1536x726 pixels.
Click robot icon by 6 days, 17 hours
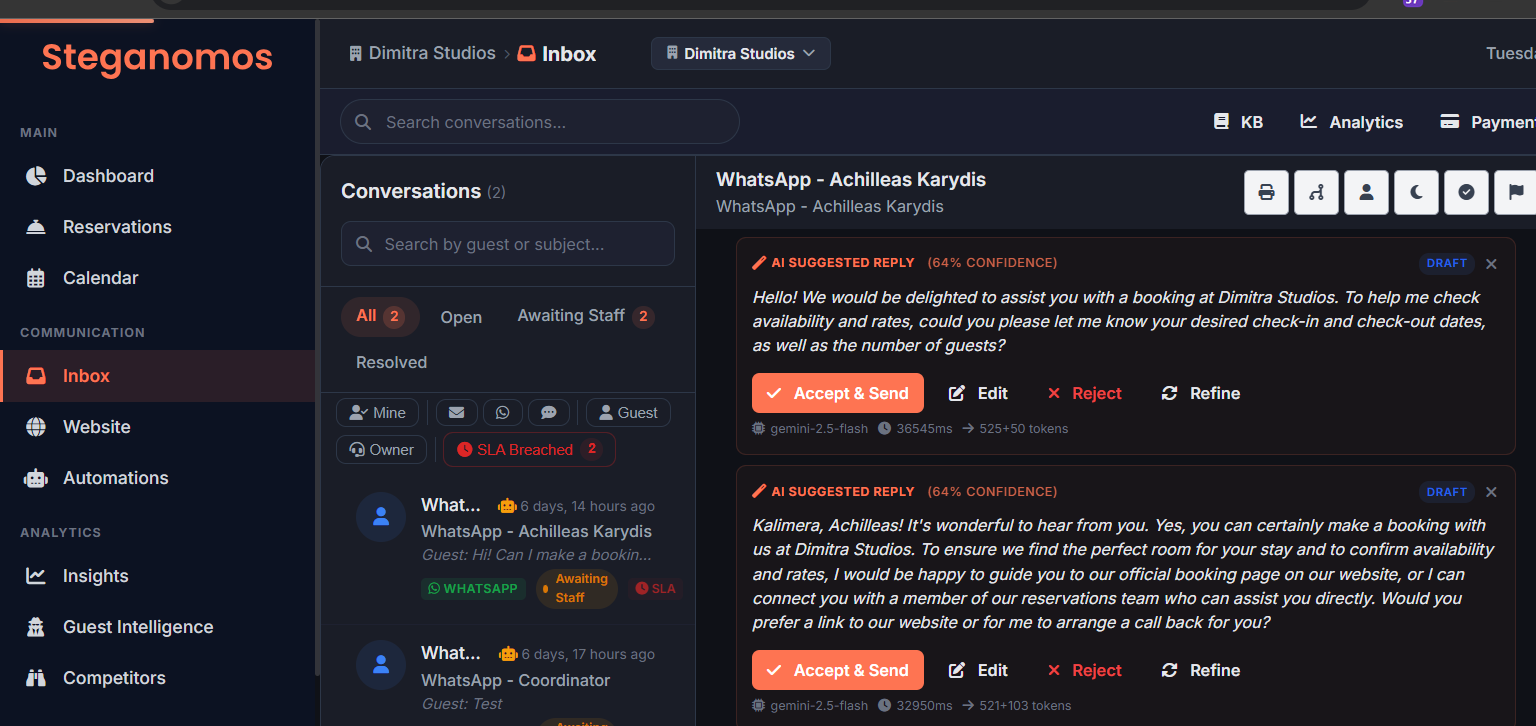(x=508, y=654)
